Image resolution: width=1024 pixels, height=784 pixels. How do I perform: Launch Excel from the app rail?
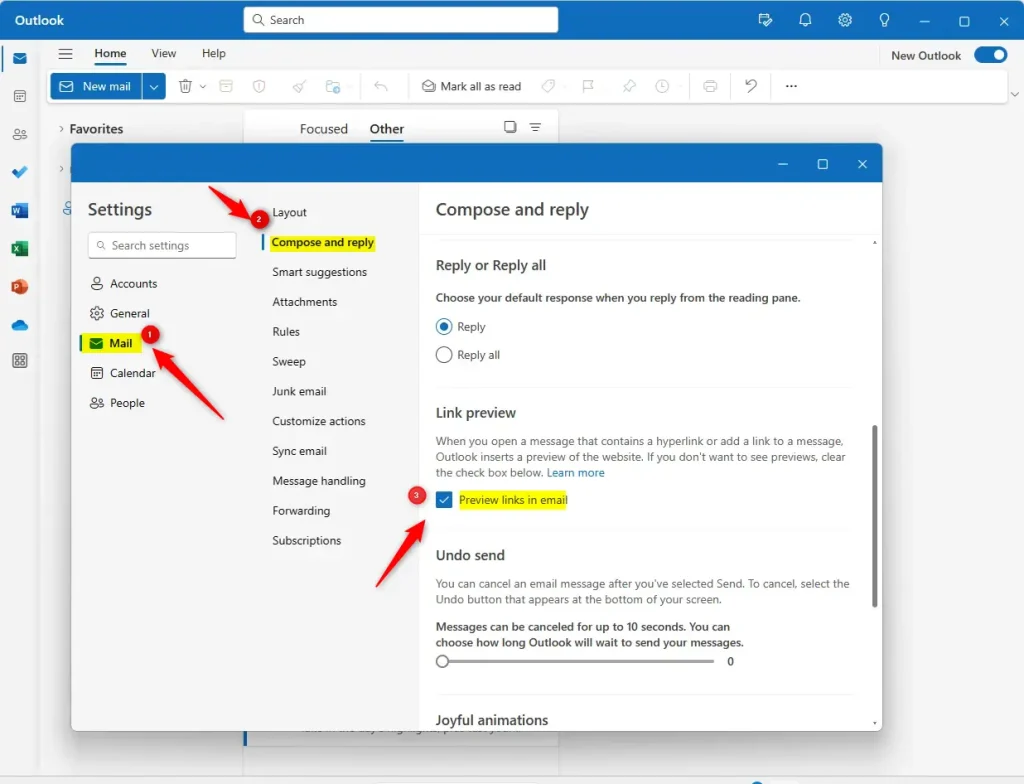click(x=20, y=248)
